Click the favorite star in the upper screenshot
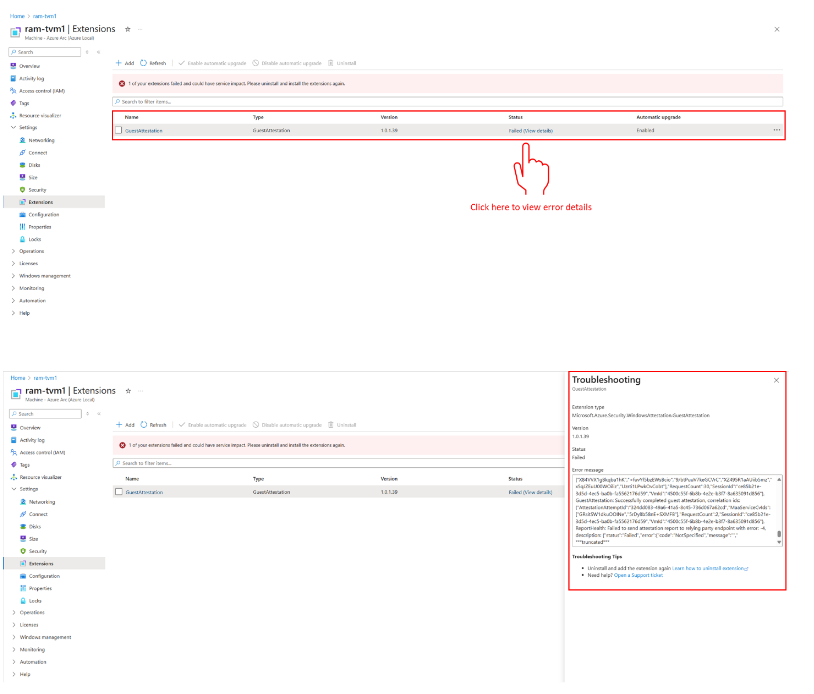Image resolution: width=814 pixels, height=694 pixels. point(128,29)
